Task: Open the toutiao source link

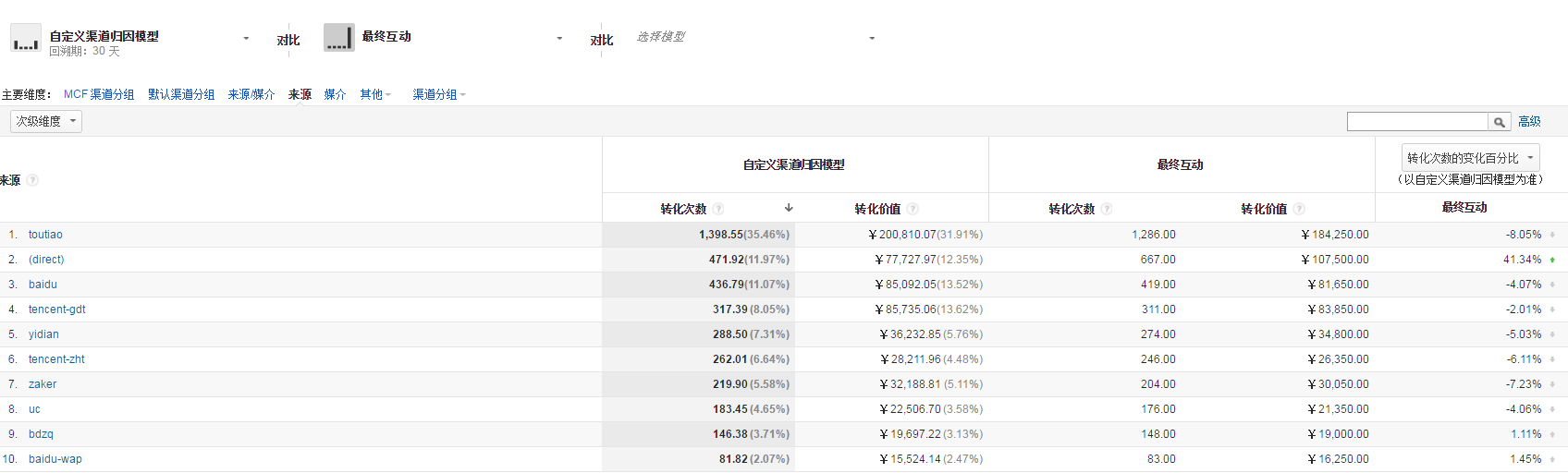Action: [45, 235]
